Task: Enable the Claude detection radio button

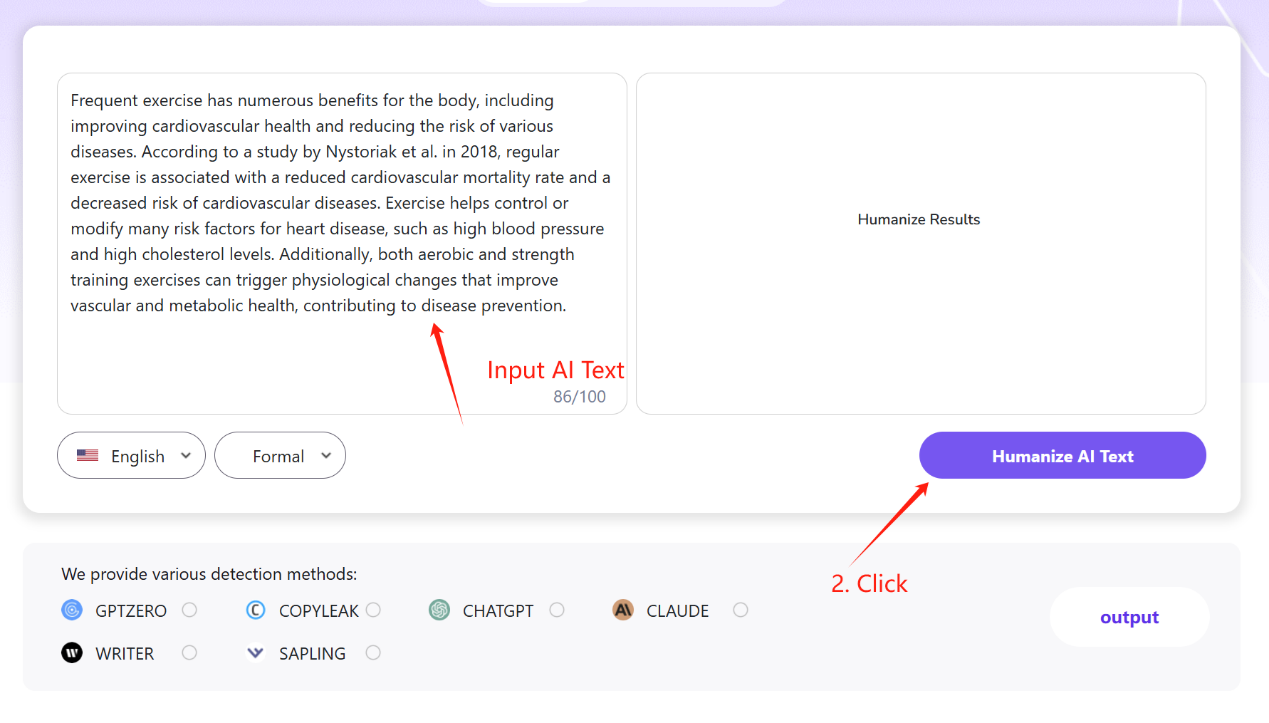Action: pyautogui.click(x=741, y=610)
